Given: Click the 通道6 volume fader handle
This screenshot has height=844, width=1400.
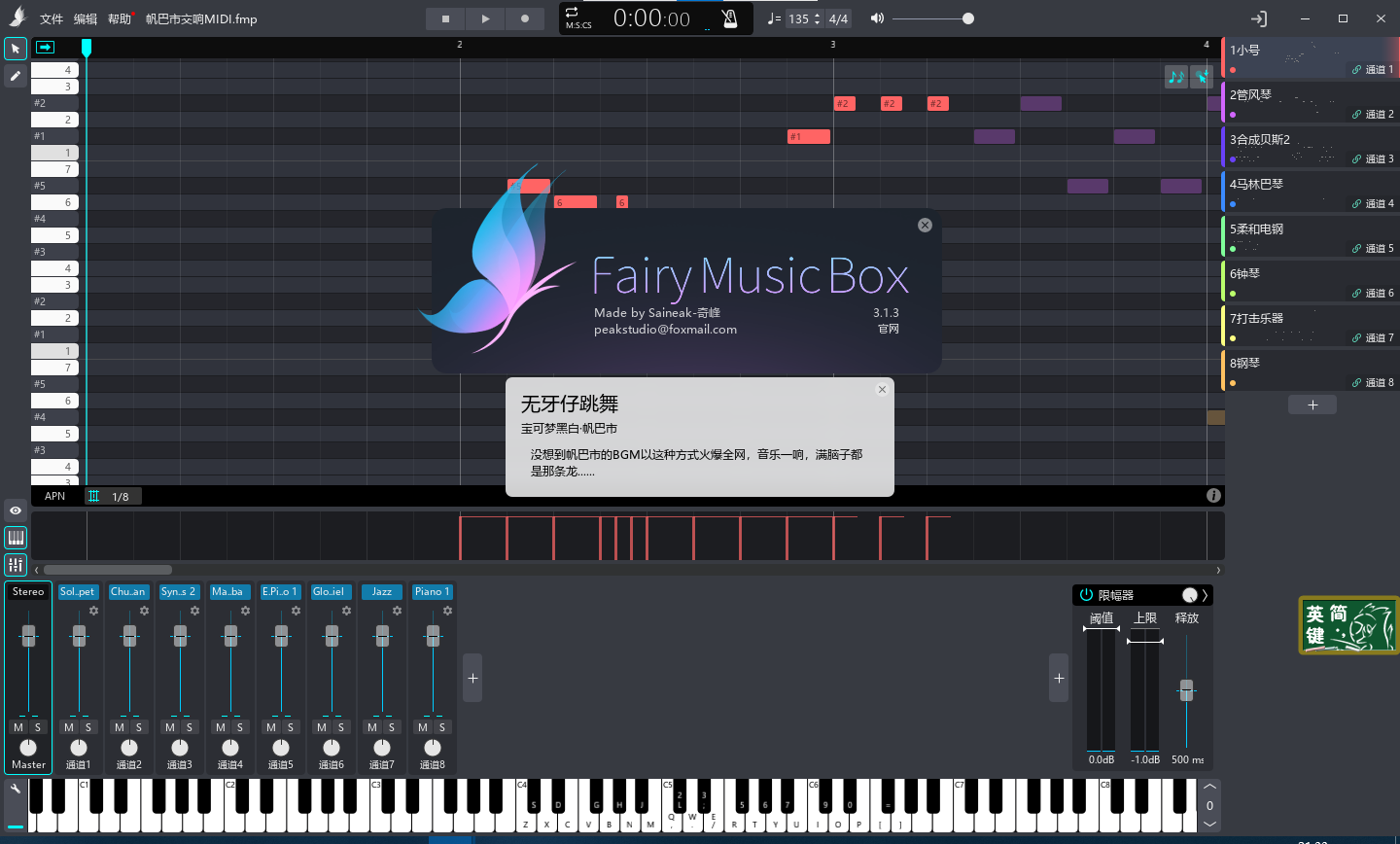Looking at the screenshot, I should (332, 636).
